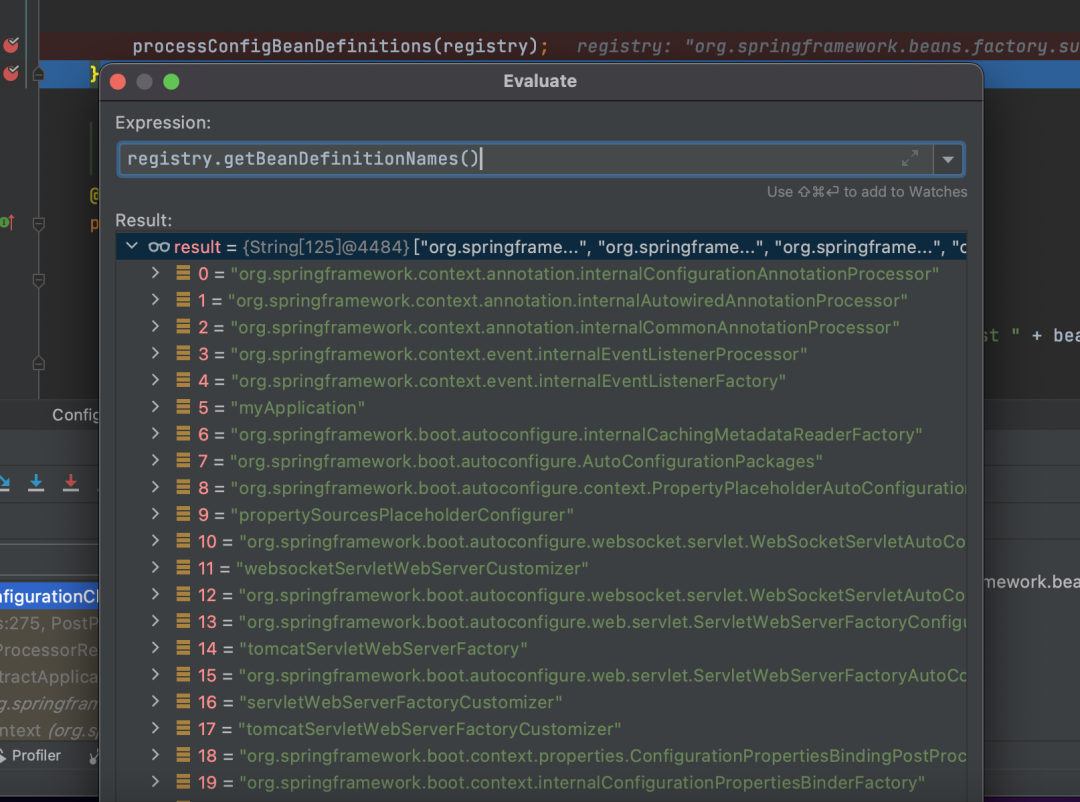1080x802 pixels.
Task: Toggle breakpoint on processConfigBeanDefinitions line
Action: (11, 45)
